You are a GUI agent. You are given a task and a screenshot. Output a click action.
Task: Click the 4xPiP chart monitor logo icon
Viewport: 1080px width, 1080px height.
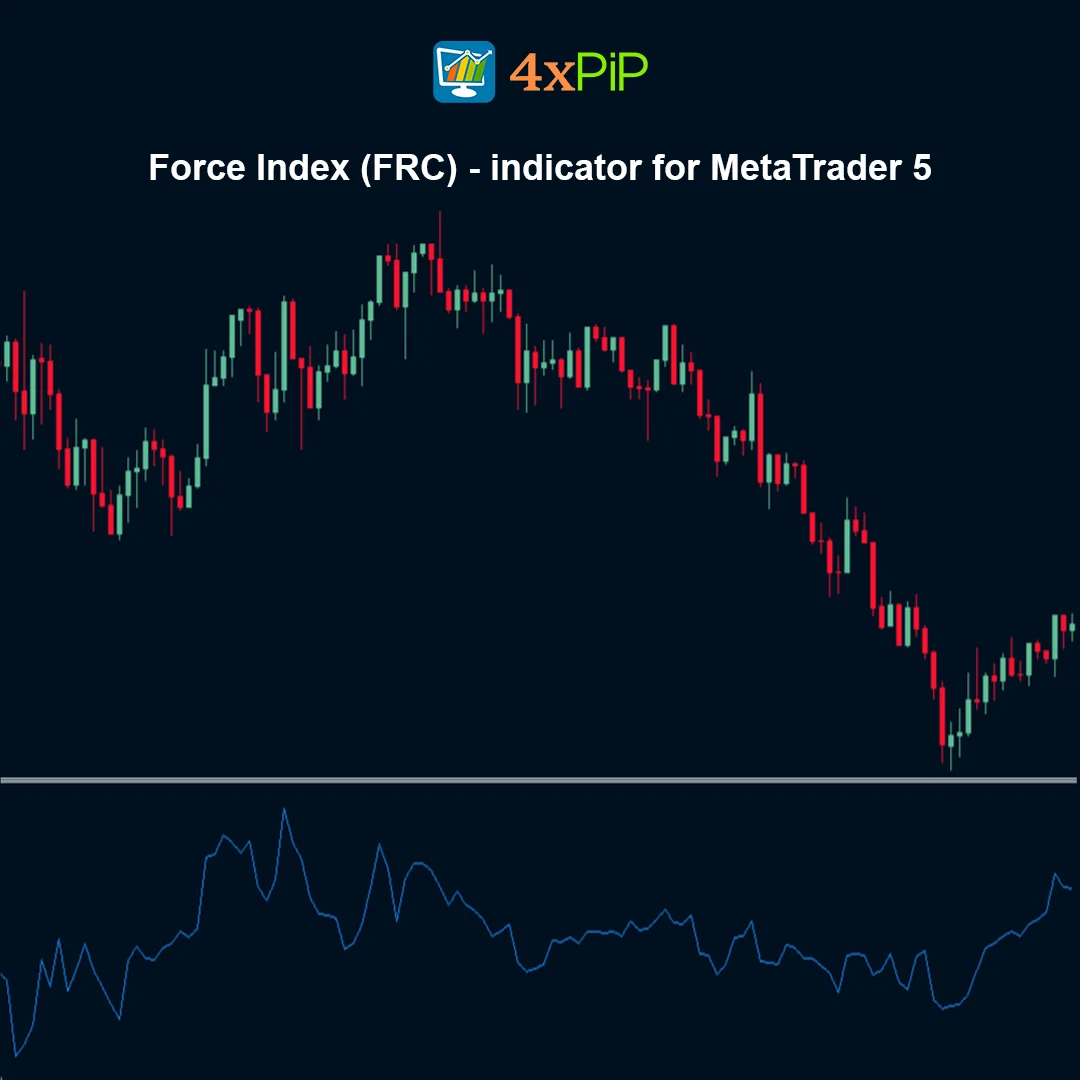pyautogui.click(x=464, y=72)
